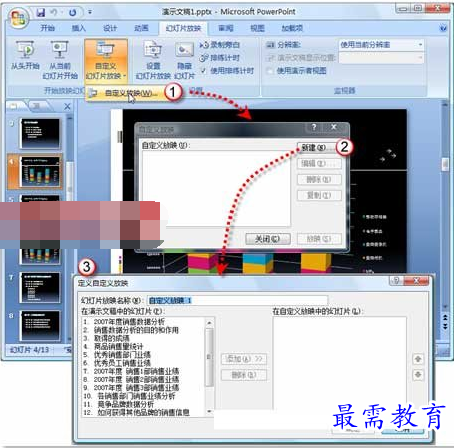
Task: Select list item 商品销售量统计
Action: (118, 347)
